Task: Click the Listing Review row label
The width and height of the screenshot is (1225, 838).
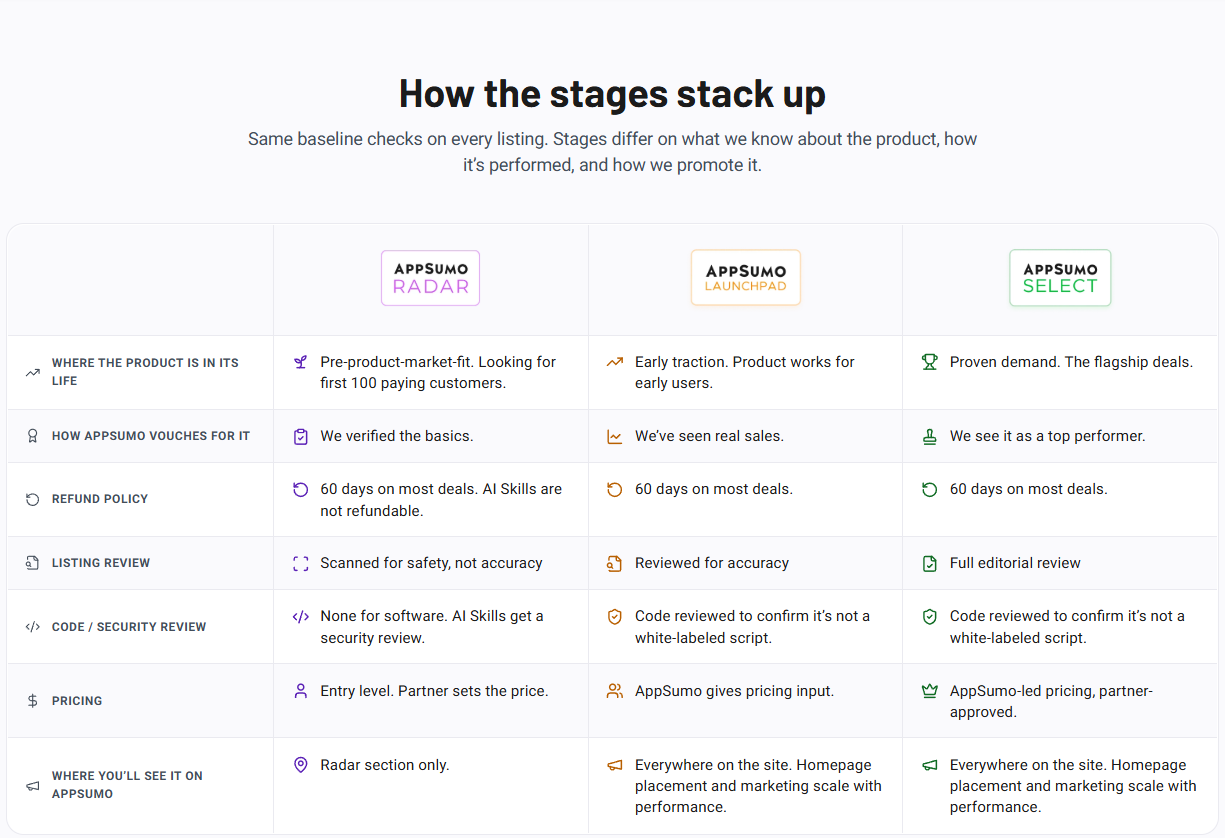Action: pos(101,563)
